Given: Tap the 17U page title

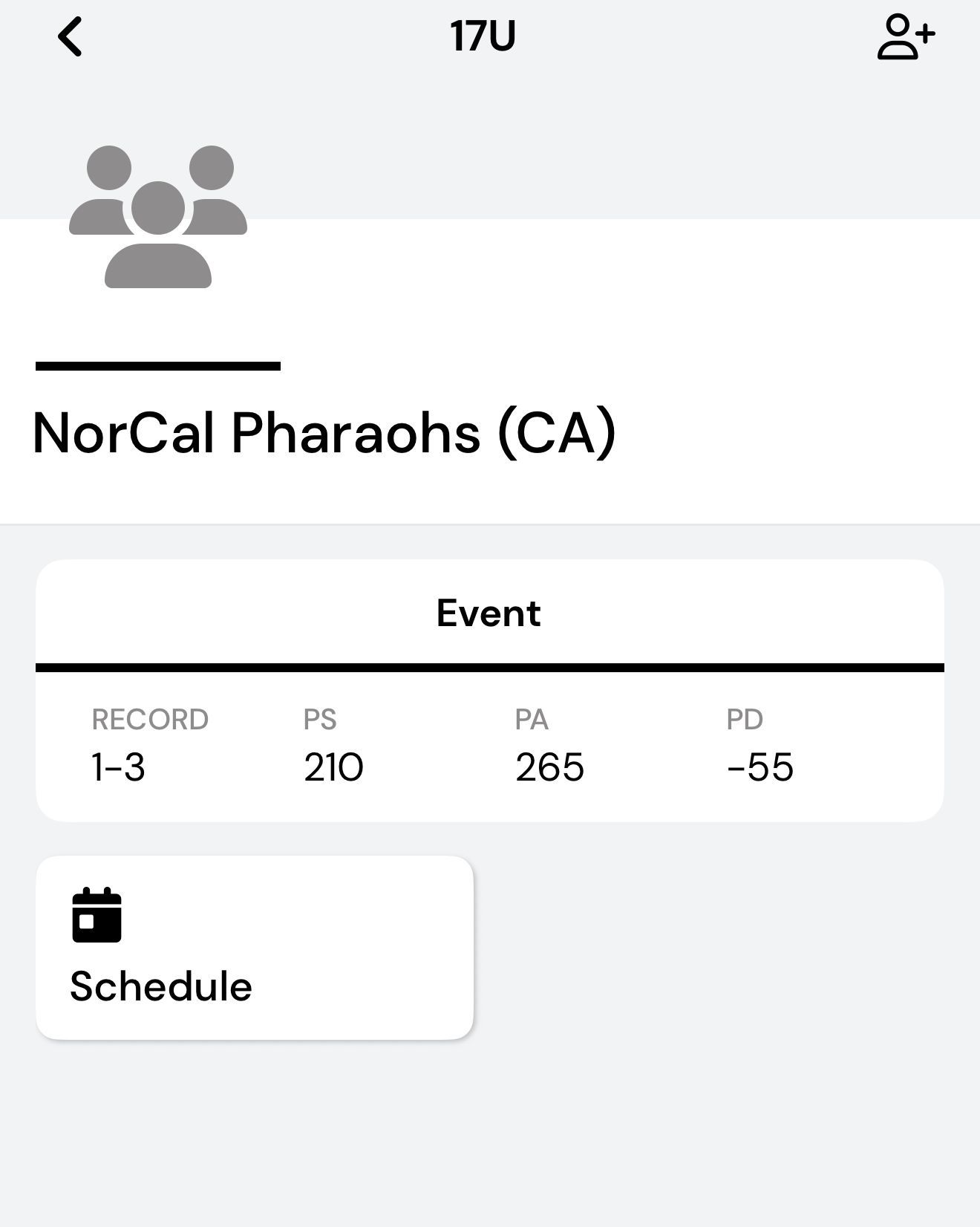Looking at the screenshot, I should pos(483,36).
